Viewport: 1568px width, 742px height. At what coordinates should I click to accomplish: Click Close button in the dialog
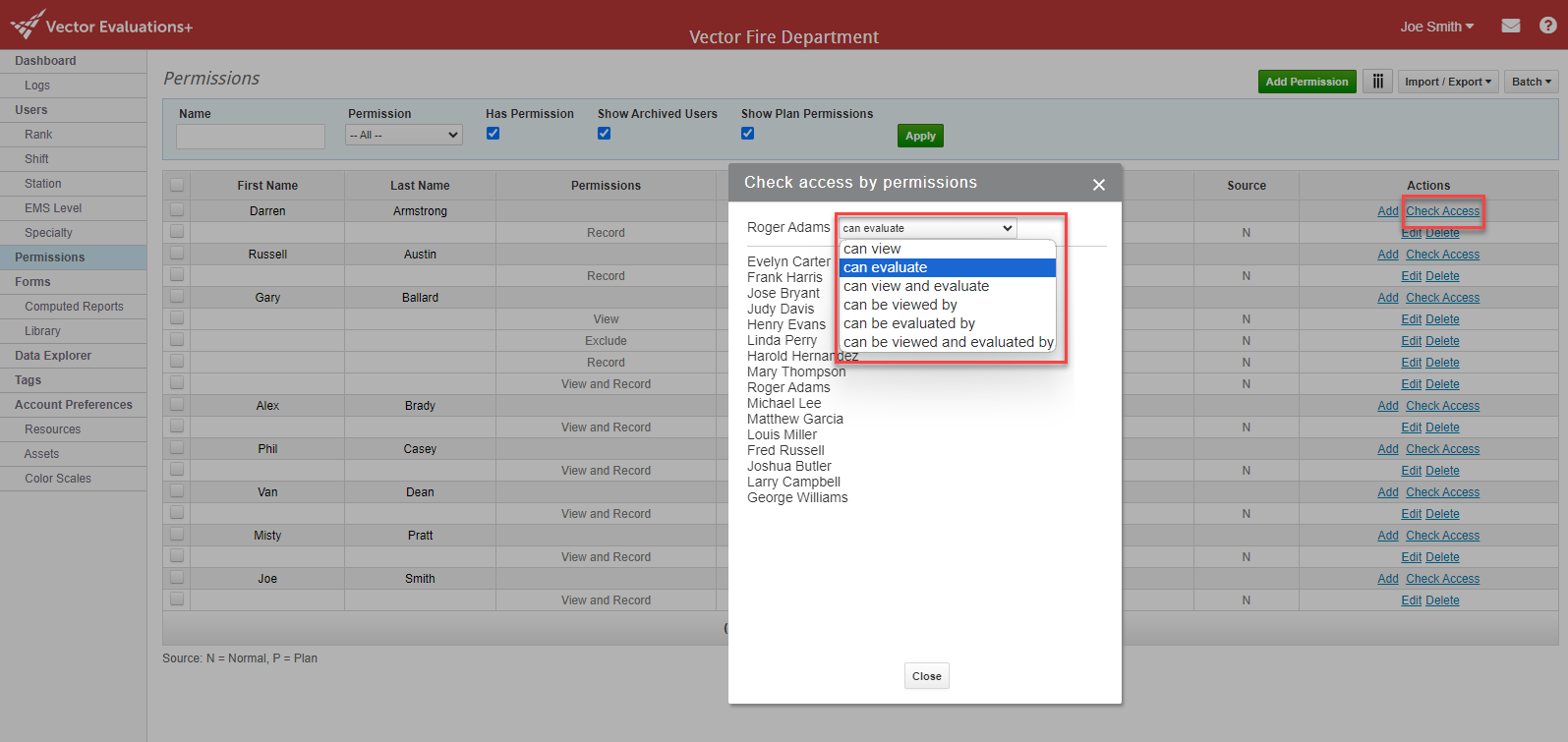point(927,676)
